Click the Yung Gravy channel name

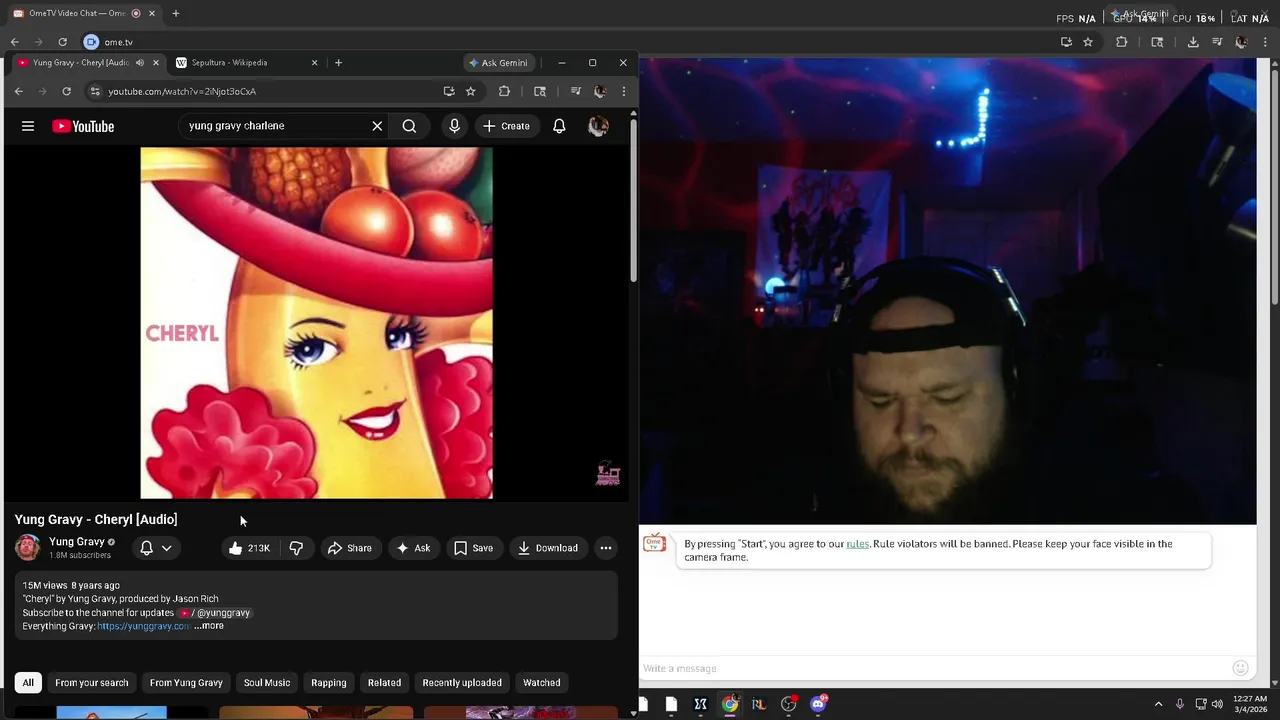77,542
